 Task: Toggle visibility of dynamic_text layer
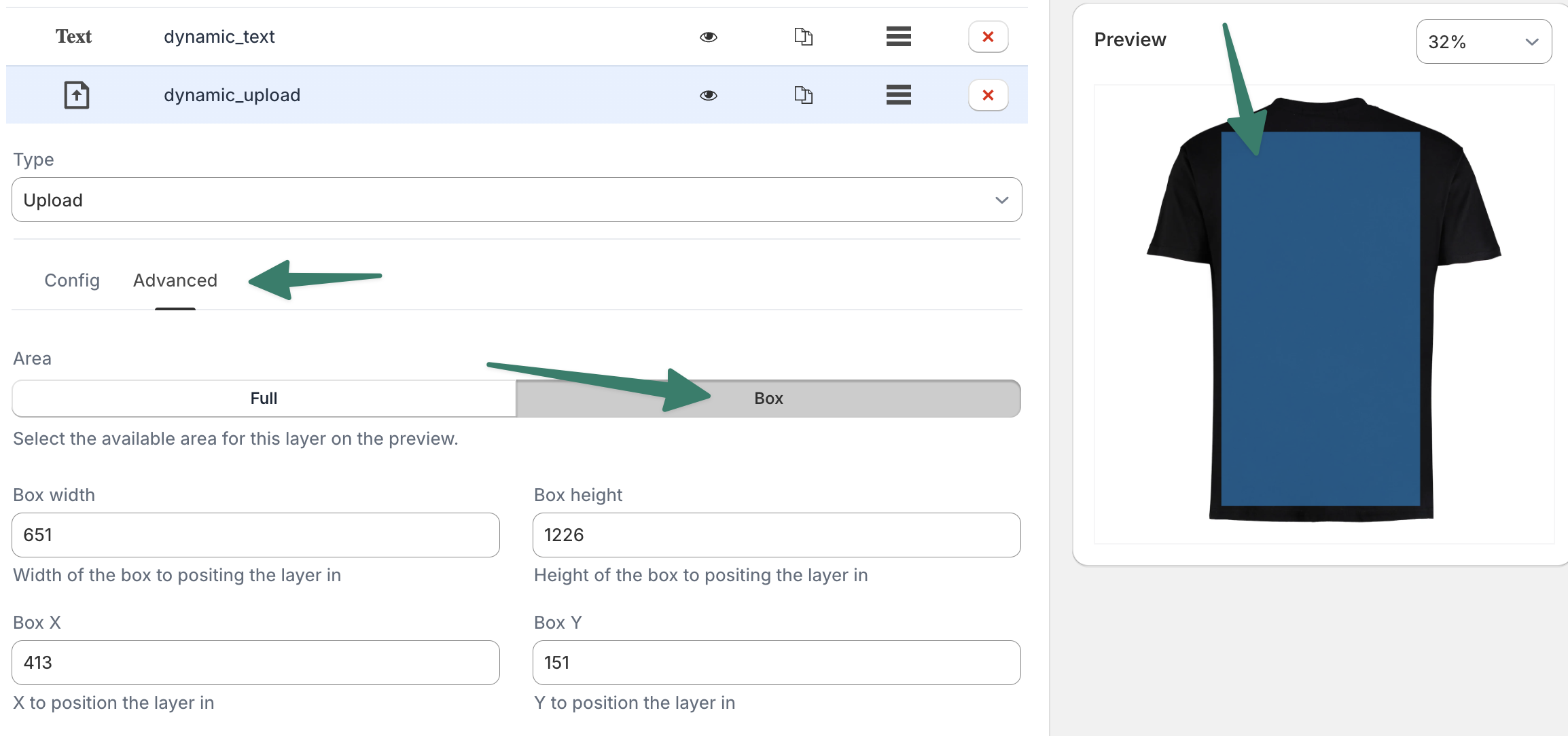(708, 37)
